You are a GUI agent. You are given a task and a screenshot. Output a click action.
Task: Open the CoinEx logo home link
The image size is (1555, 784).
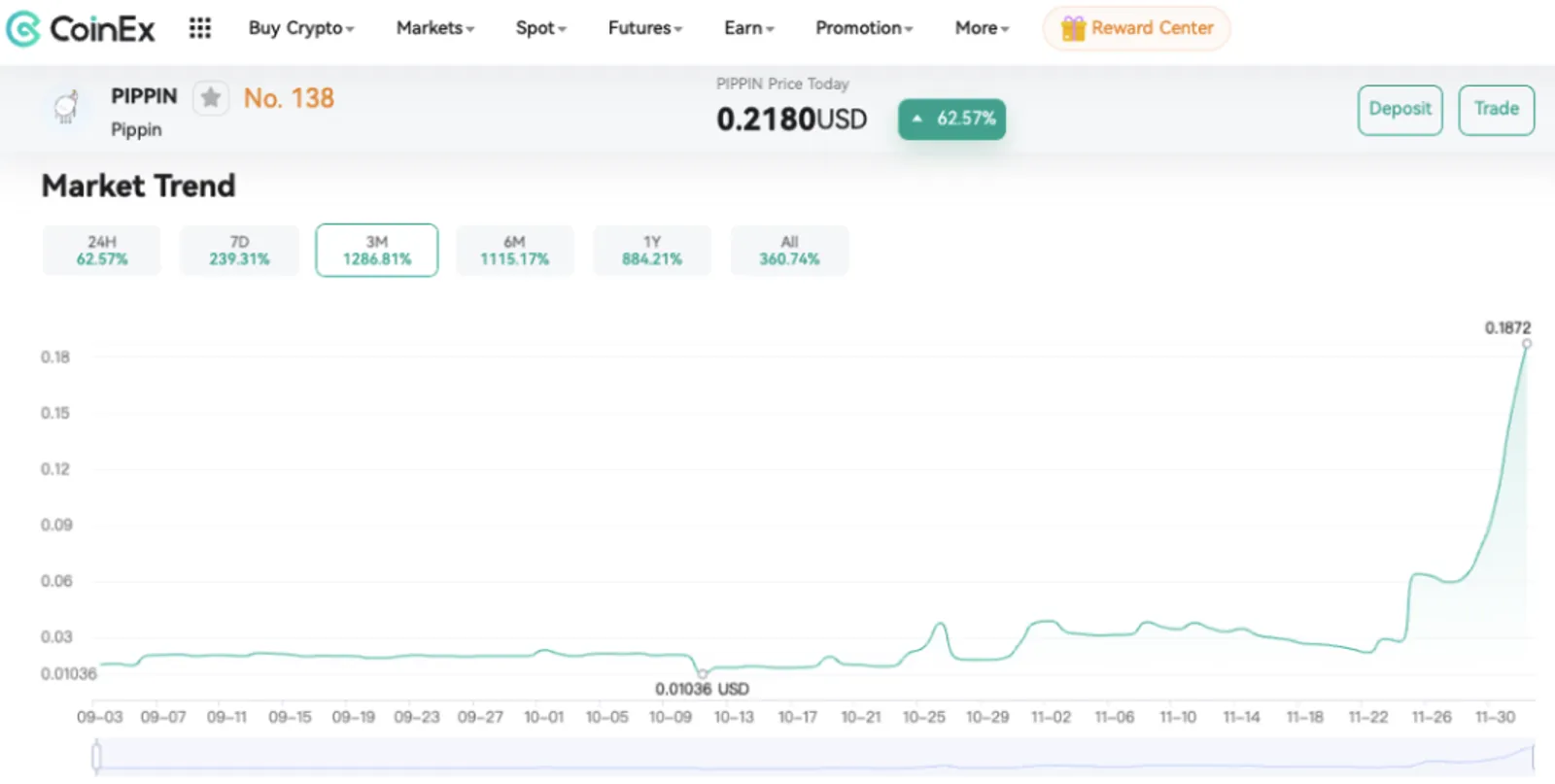pyautogui.click(x=81, y=29)
